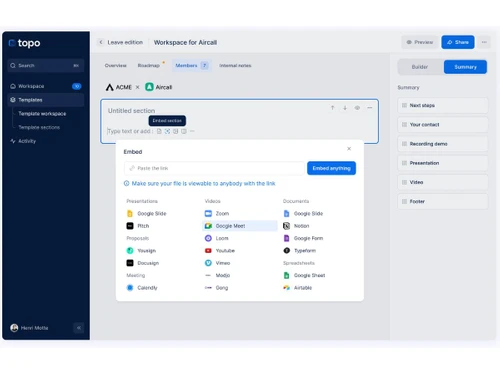Open section more options menu icon
Image resolution: width=500 pixels, height=375 pixels.
(x=370, y=108)
